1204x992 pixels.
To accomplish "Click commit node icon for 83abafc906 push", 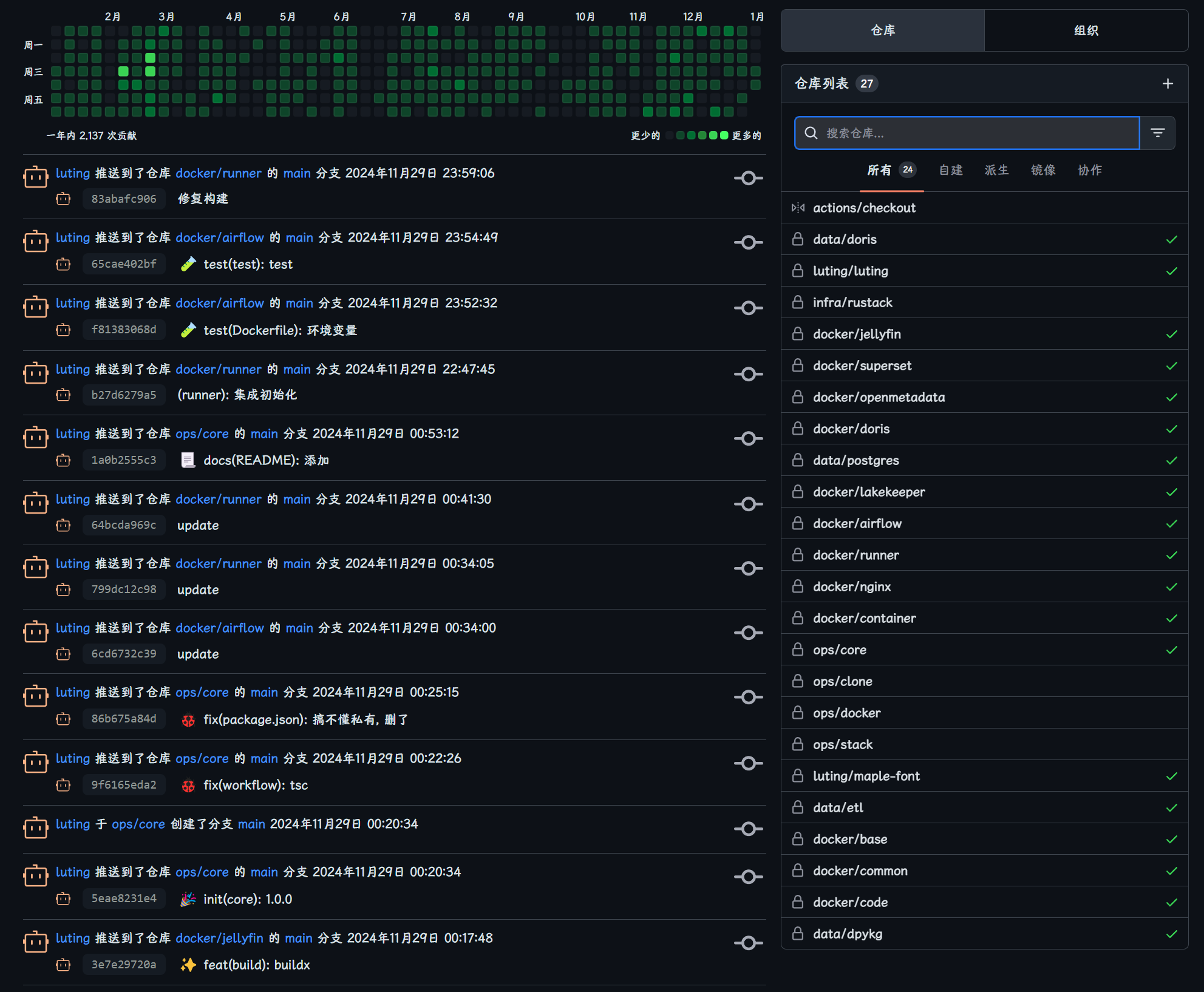I will pyautogui.click(x=748, y=178).
